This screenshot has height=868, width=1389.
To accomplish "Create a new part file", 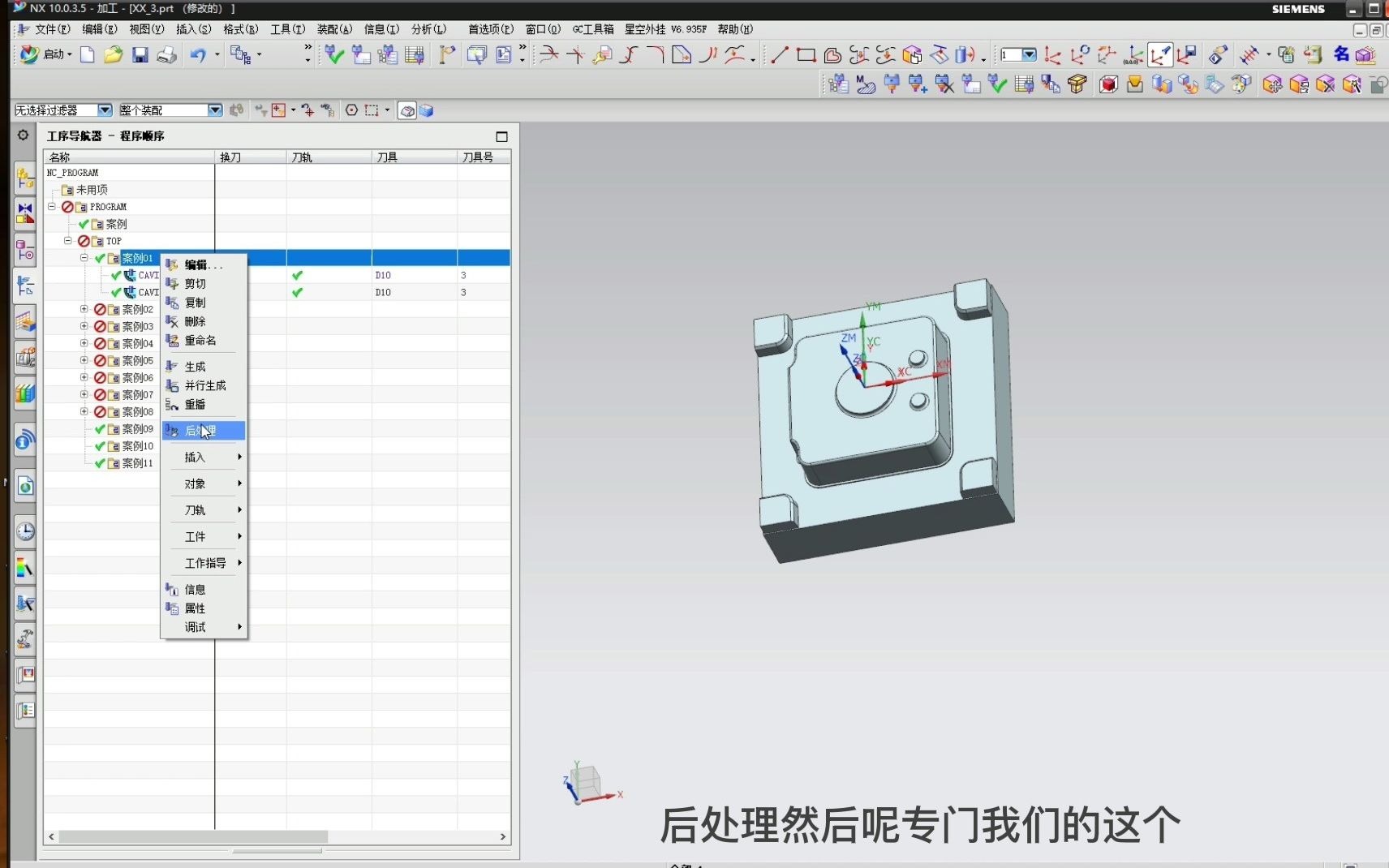I will pos(87,54).
